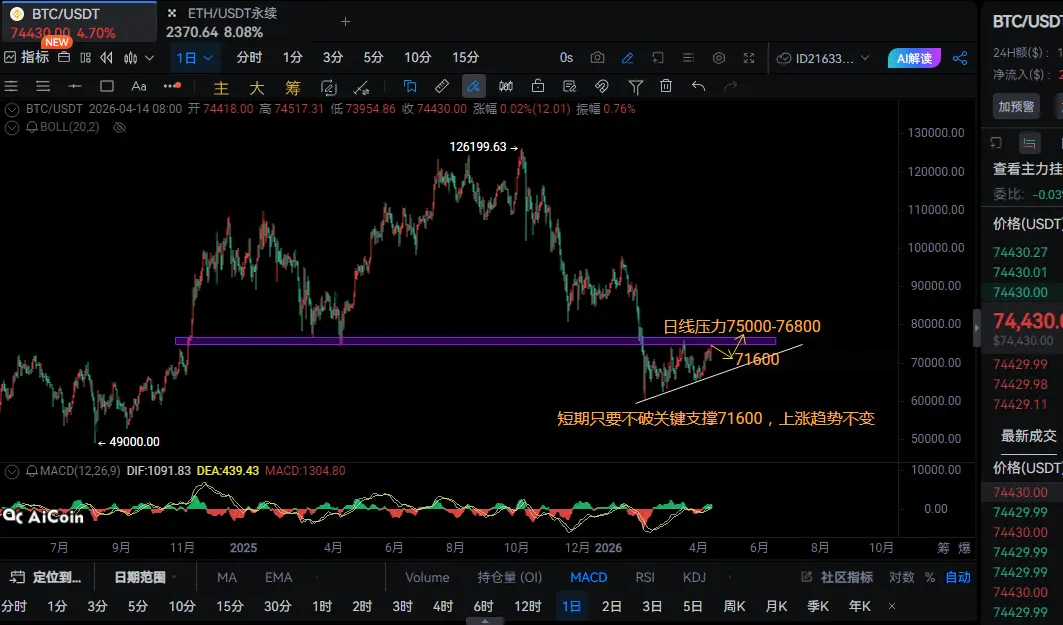Select the candlestick chart type icon
Viewport: 1063px width, 625px height.
coord(131,58)
